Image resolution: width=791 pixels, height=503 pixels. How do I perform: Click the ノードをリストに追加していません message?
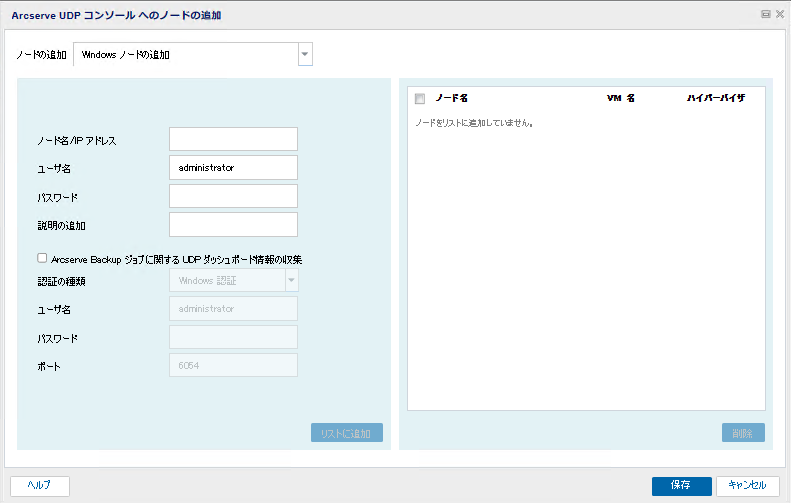(x=474, y=123)
